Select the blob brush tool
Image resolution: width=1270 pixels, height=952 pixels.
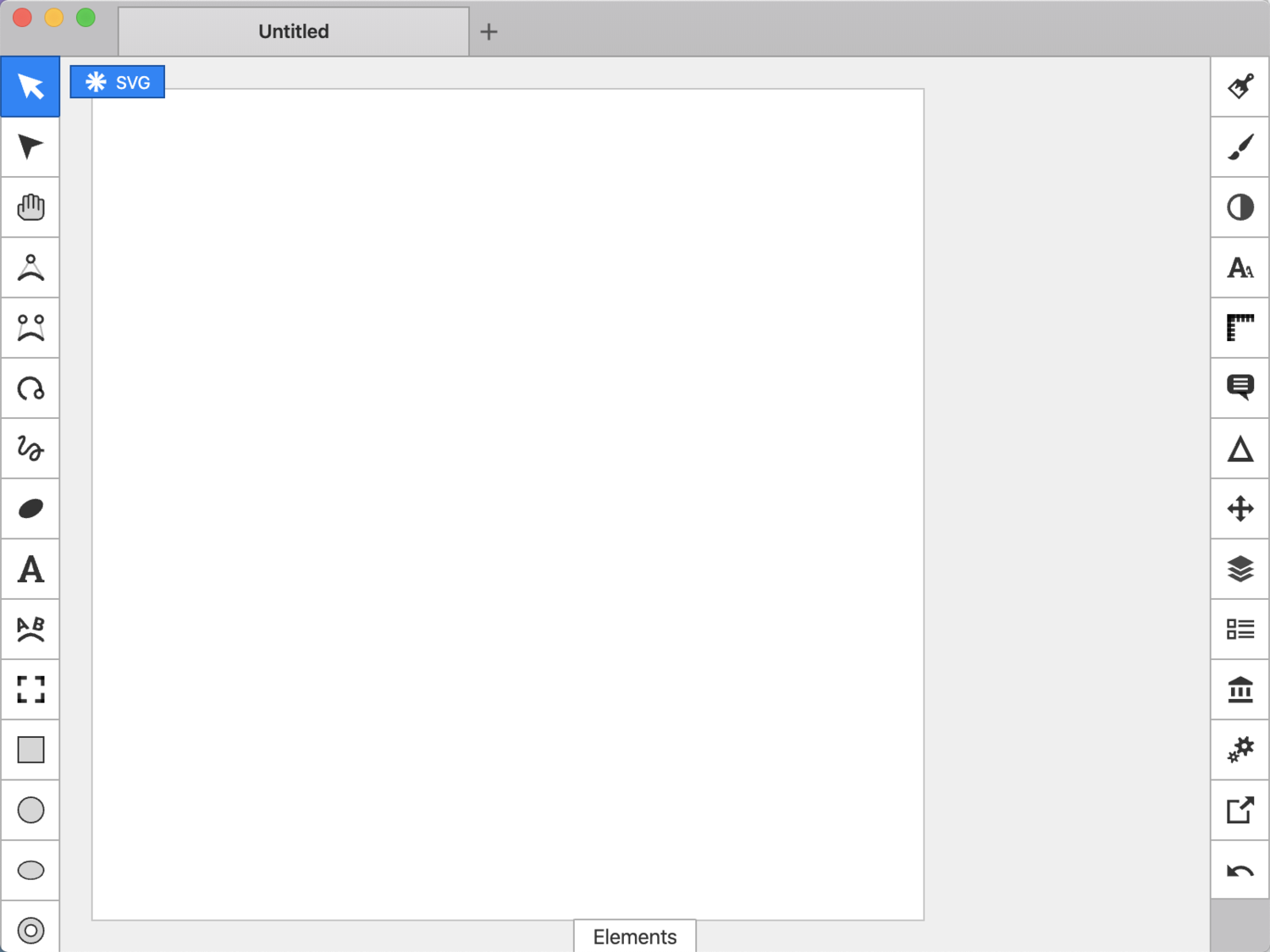tap(30, 509)
